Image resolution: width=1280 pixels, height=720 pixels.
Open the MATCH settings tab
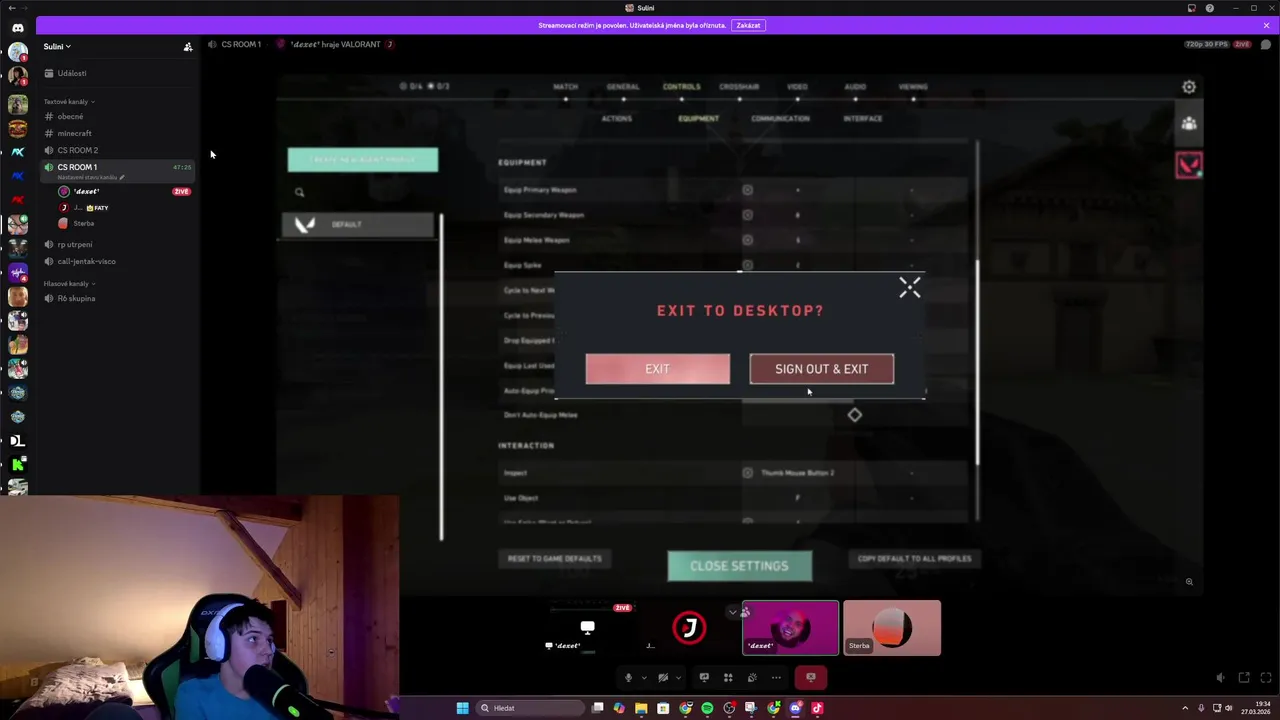point(565,87)
